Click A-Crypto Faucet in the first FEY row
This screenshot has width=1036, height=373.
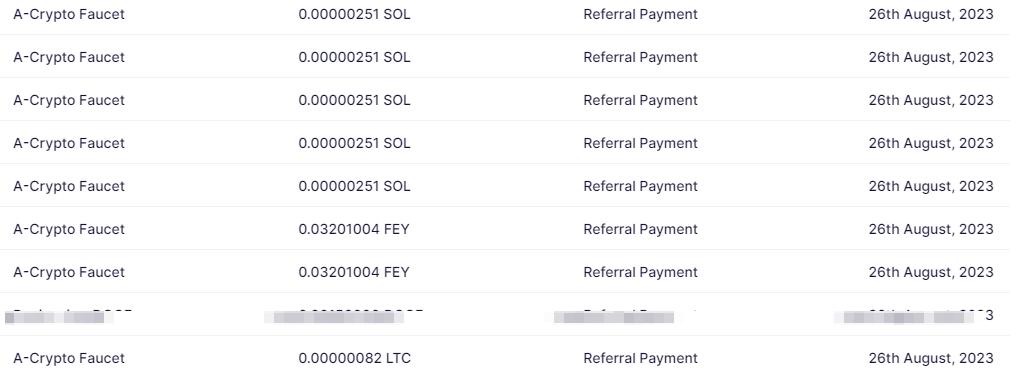pyautogui.click(x=69, y=230)
